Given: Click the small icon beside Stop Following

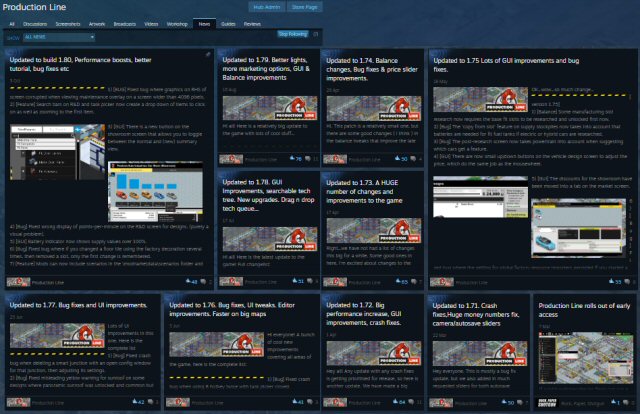Looking at the screenshot, I should coord(316,34).
